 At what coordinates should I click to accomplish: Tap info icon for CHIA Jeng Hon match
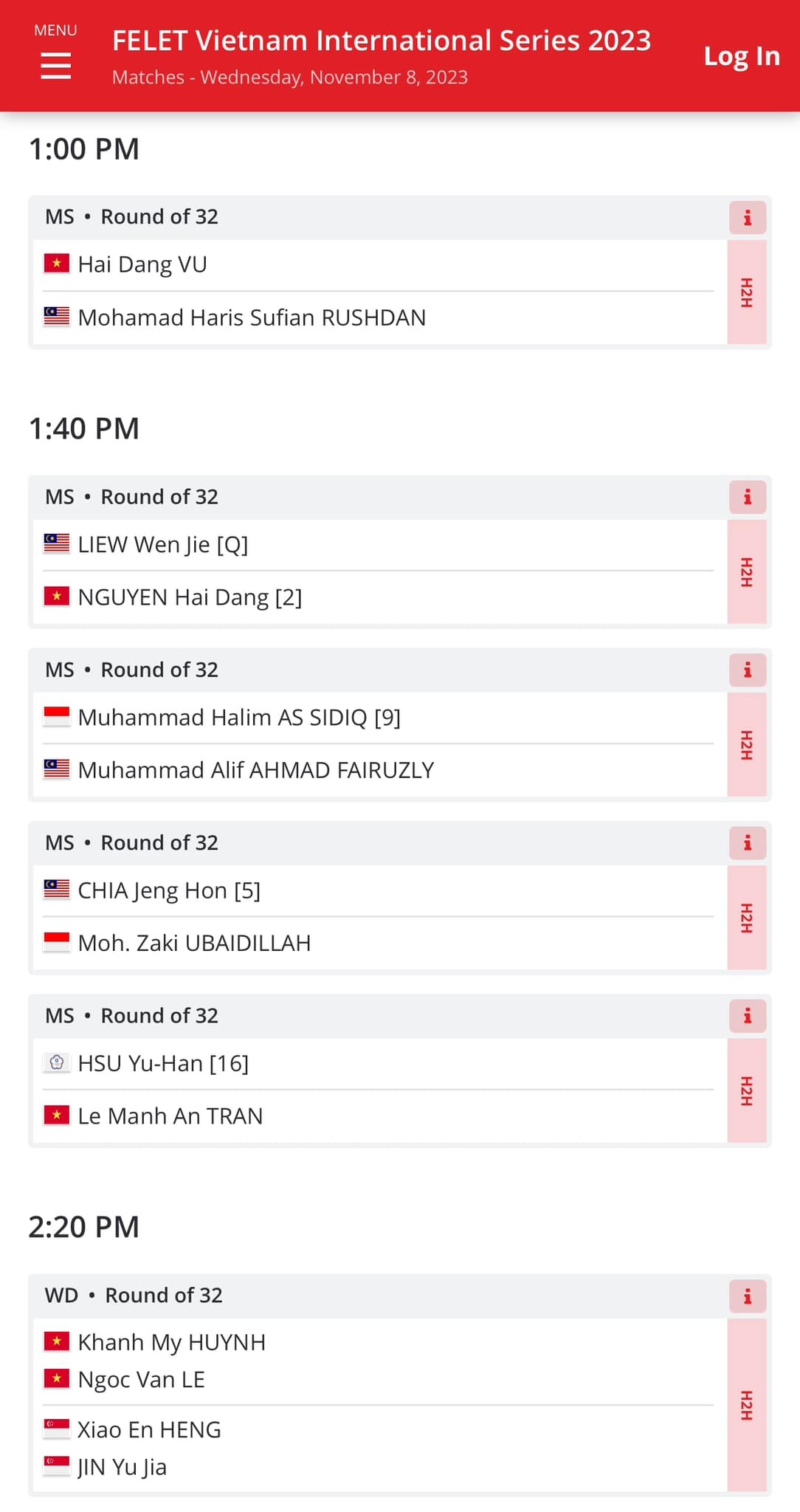pyautogui.click(x=748, y=843)
